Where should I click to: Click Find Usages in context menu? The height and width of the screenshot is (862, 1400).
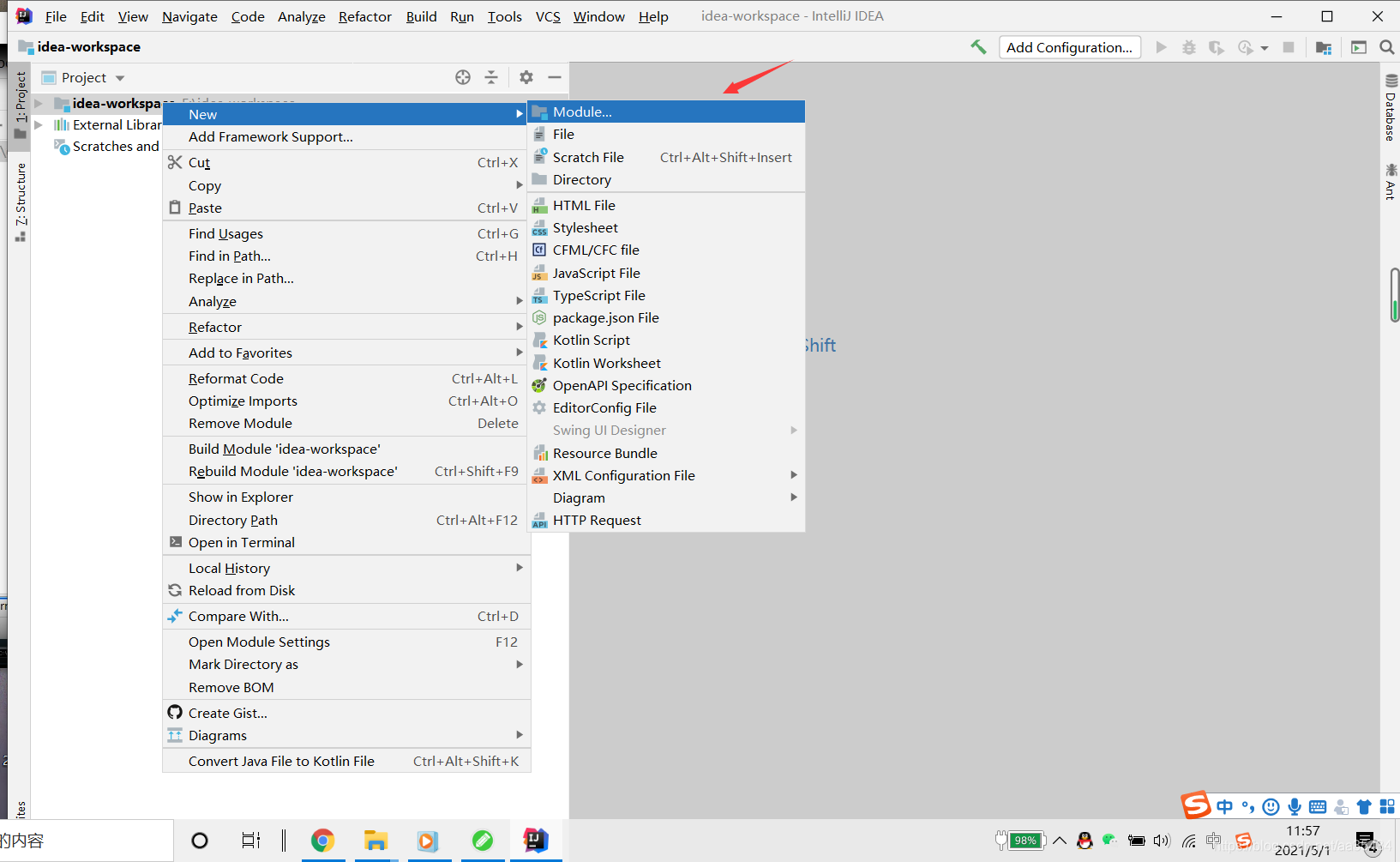coord(346,233)
